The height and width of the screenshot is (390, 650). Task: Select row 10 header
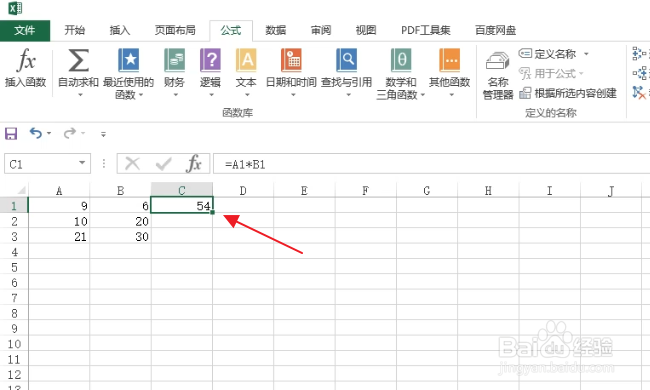coord(14,344)
